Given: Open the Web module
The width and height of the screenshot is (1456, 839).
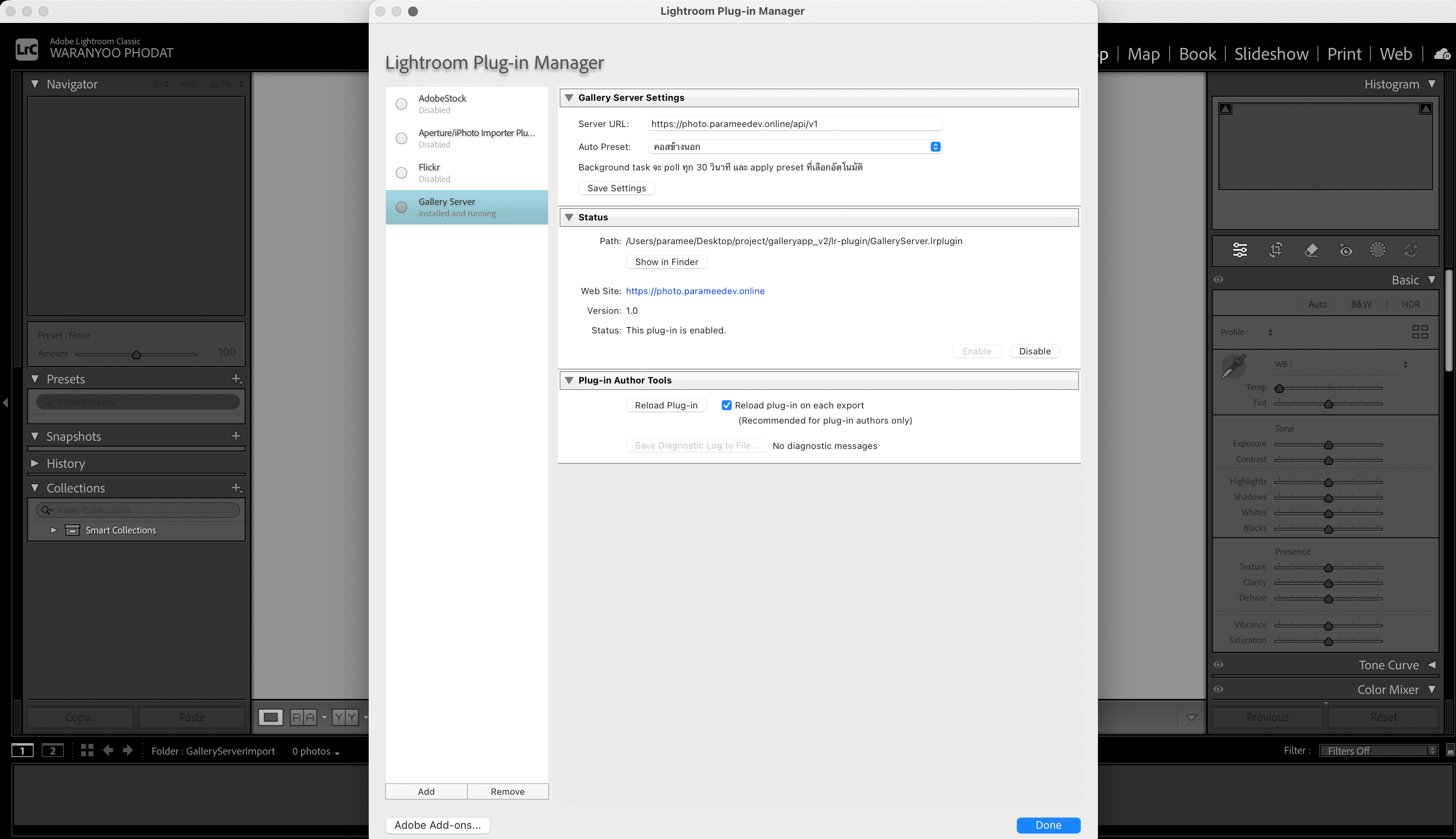Looking at the screenshot, I should pyautogui.click(x=1395, y=54).
